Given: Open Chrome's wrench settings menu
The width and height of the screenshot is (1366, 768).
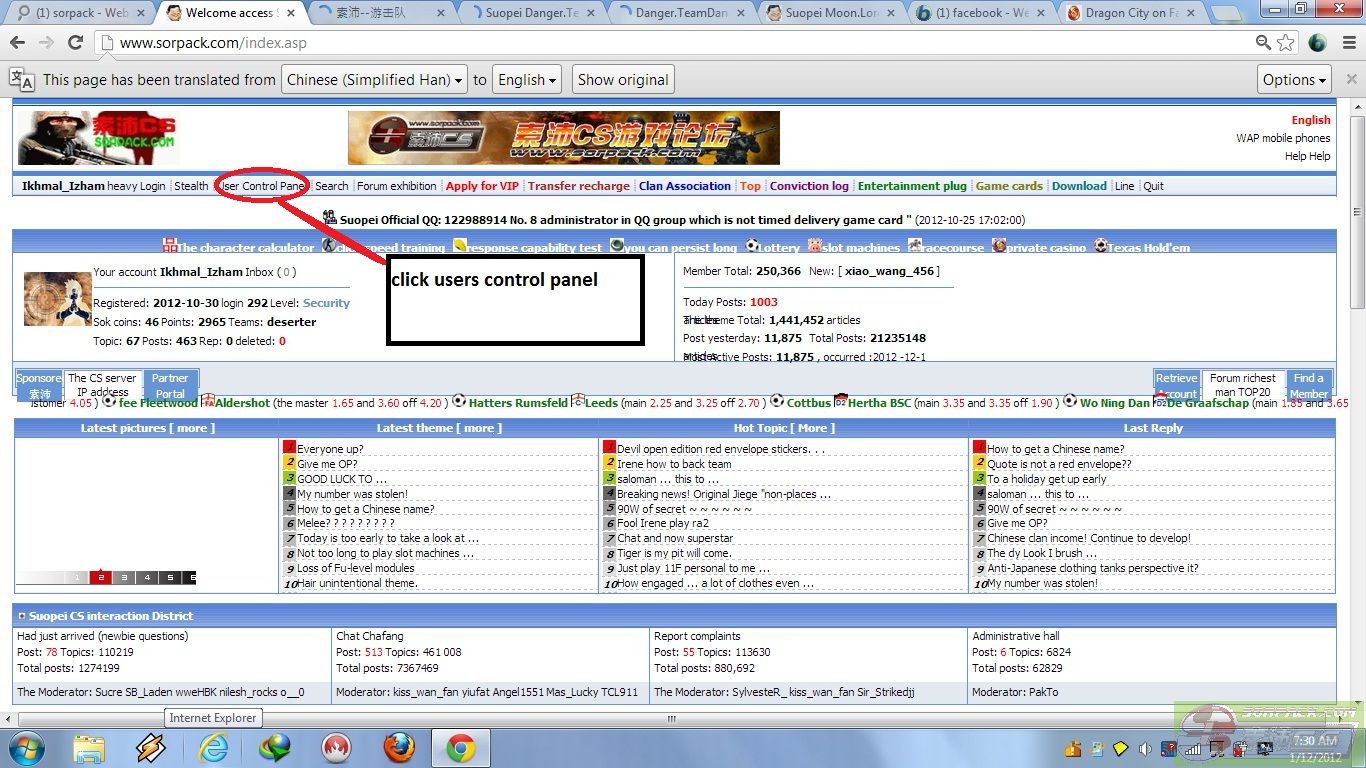Looking at the screenshot, I should coord(1345,43).
